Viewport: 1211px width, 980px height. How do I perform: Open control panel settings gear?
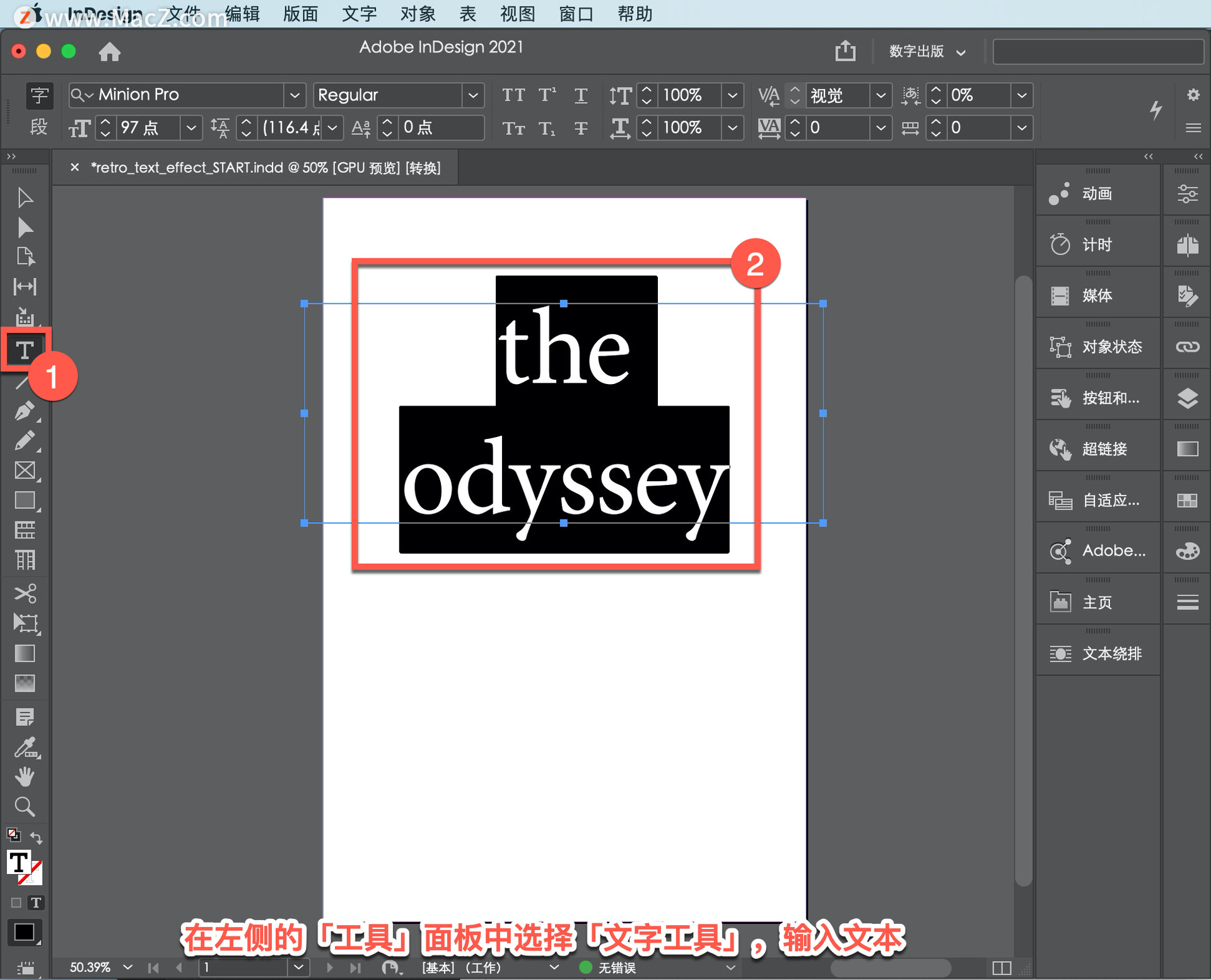1193,95
